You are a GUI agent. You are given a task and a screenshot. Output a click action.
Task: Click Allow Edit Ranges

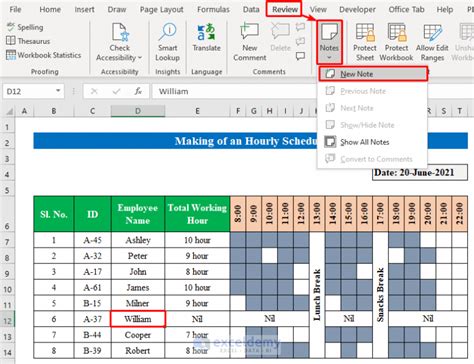pyautogui.click(x=432, y=42)
